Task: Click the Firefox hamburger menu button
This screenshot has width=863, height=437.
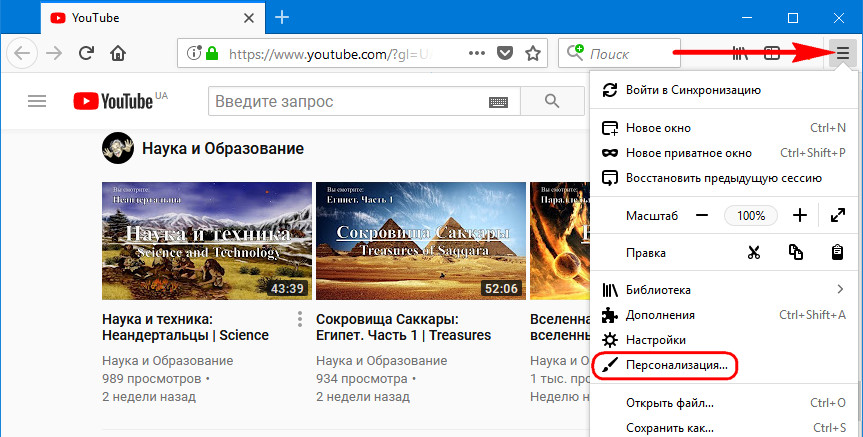Action: point(842,53)
